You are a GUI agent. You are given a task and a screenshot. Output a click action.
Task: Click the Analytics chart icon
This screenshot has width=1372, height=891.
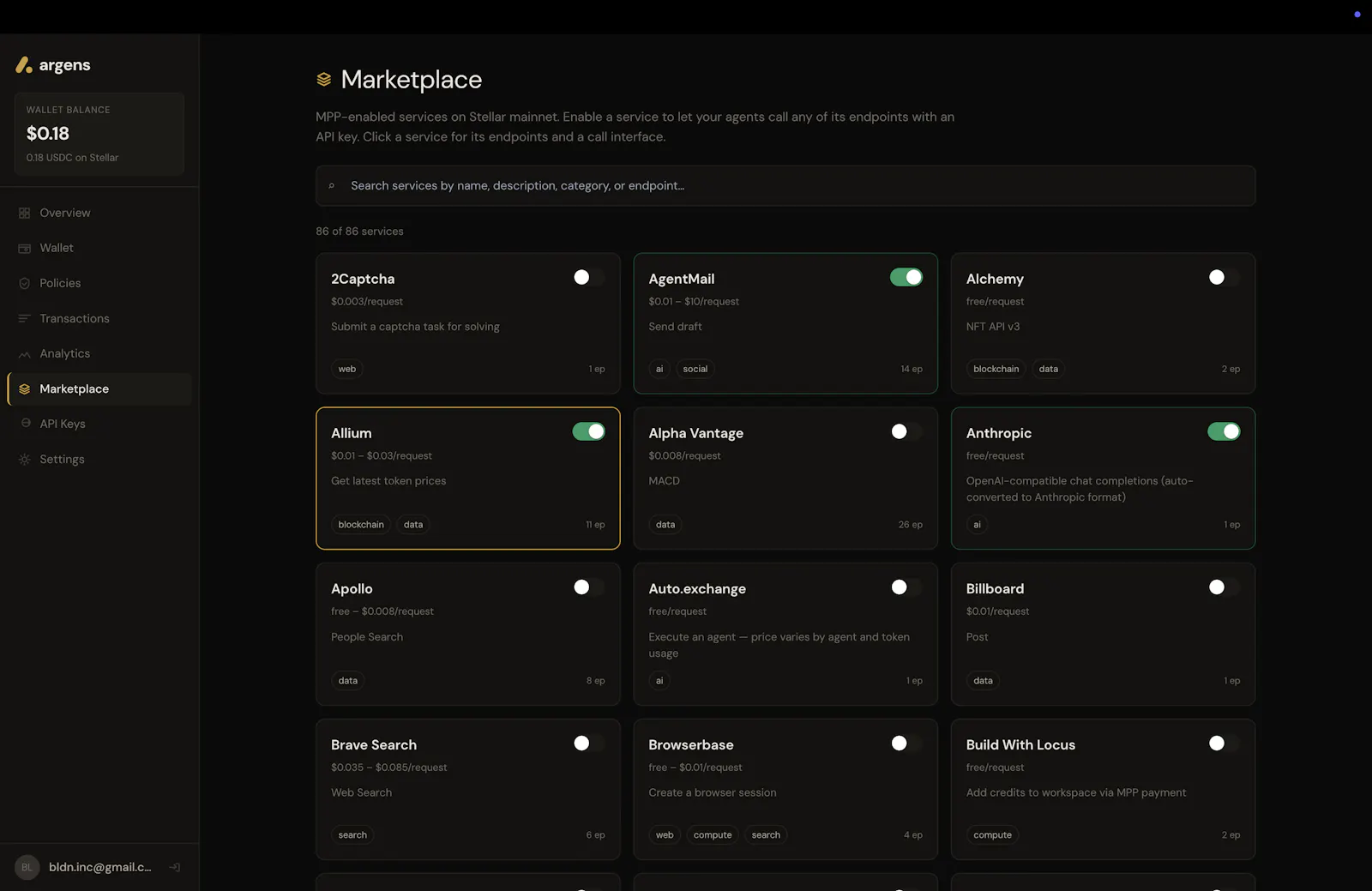(x=24, y=353)
